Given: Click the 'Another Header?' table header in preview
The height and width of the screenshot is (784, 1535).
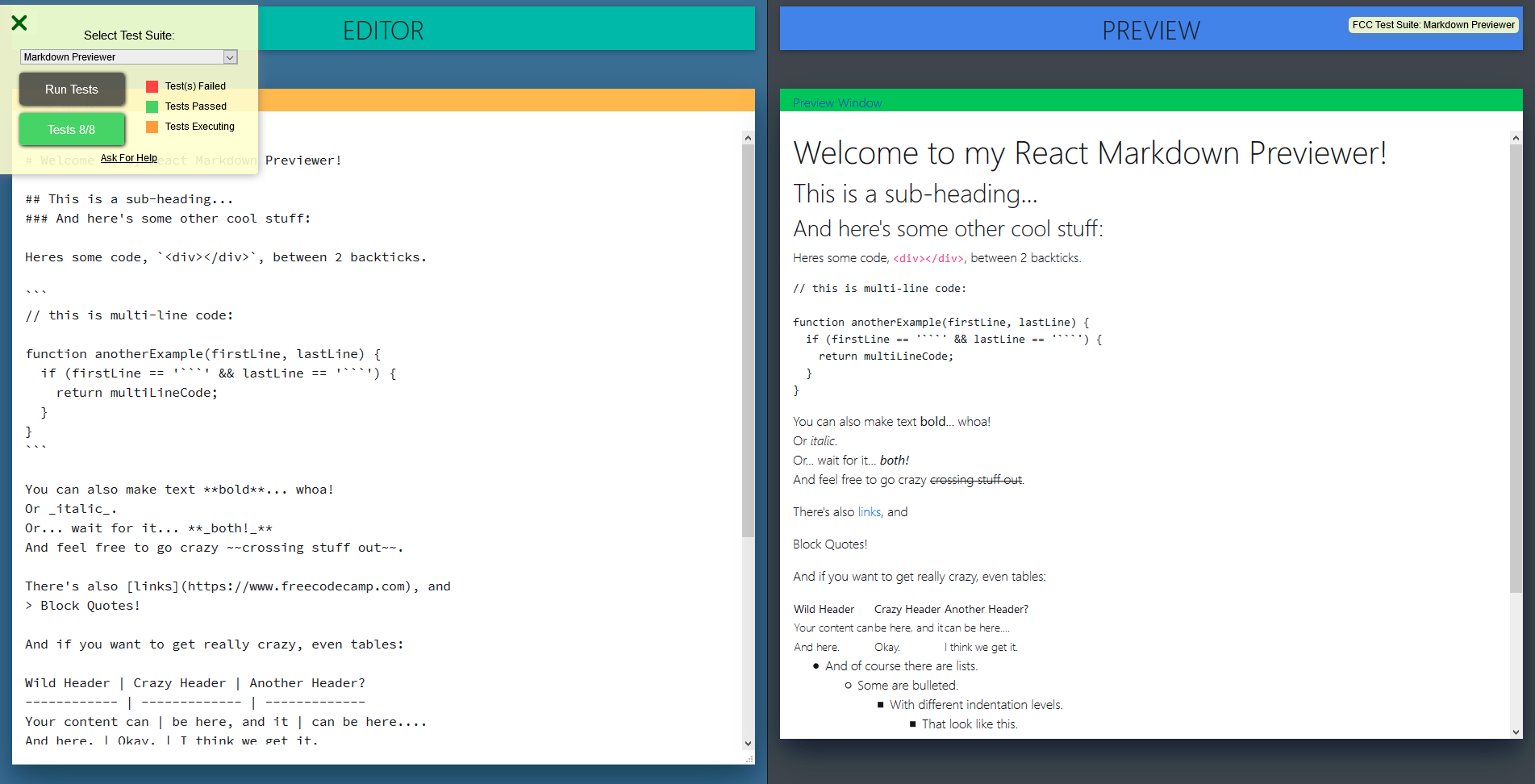Looking at the screenshot, I should [x=986, y=610].
